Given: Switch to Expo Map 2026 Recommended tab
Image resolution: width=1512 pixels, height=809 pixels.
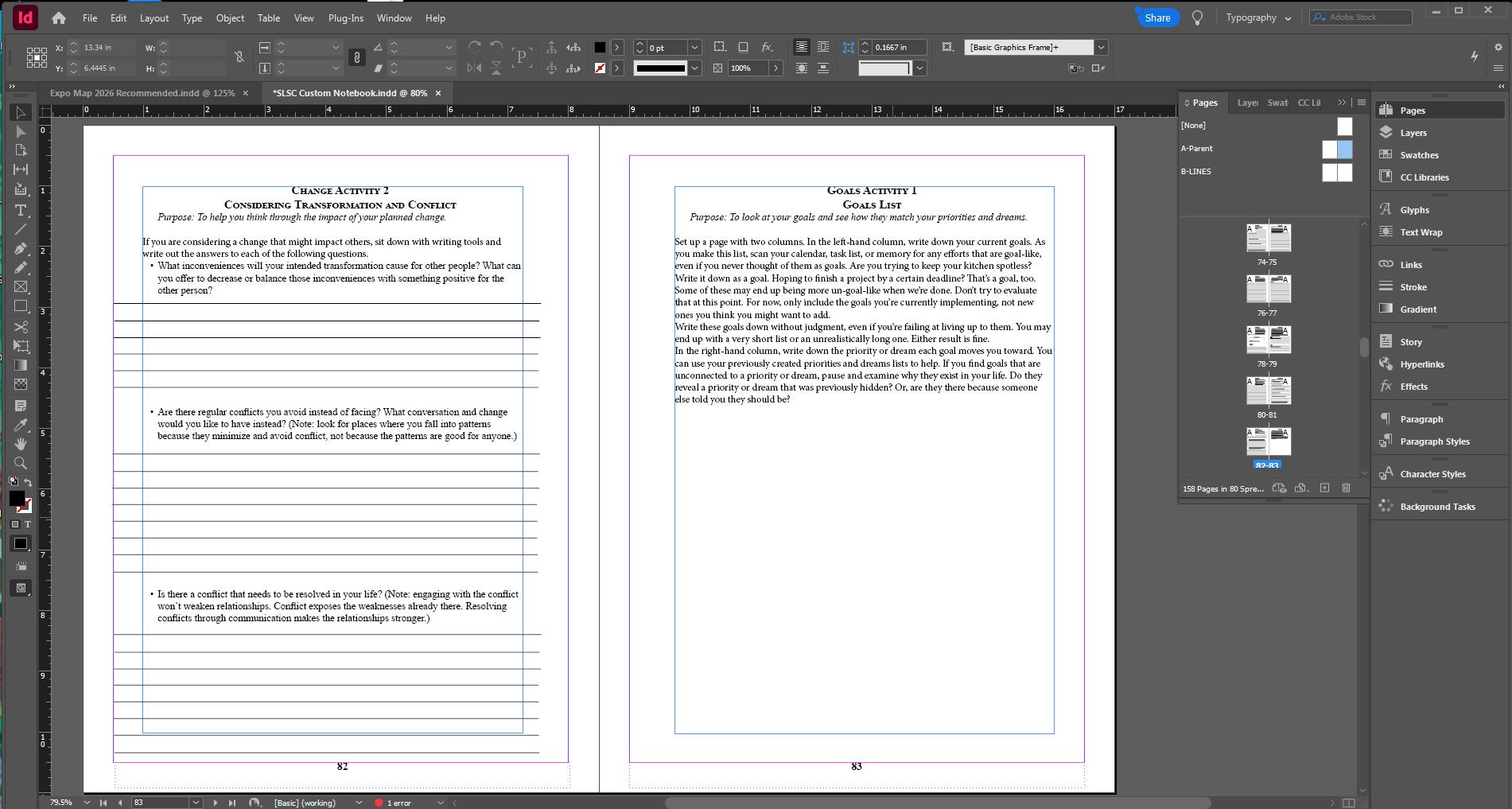Looking at the screenshot, I should [x=142, y=93].
